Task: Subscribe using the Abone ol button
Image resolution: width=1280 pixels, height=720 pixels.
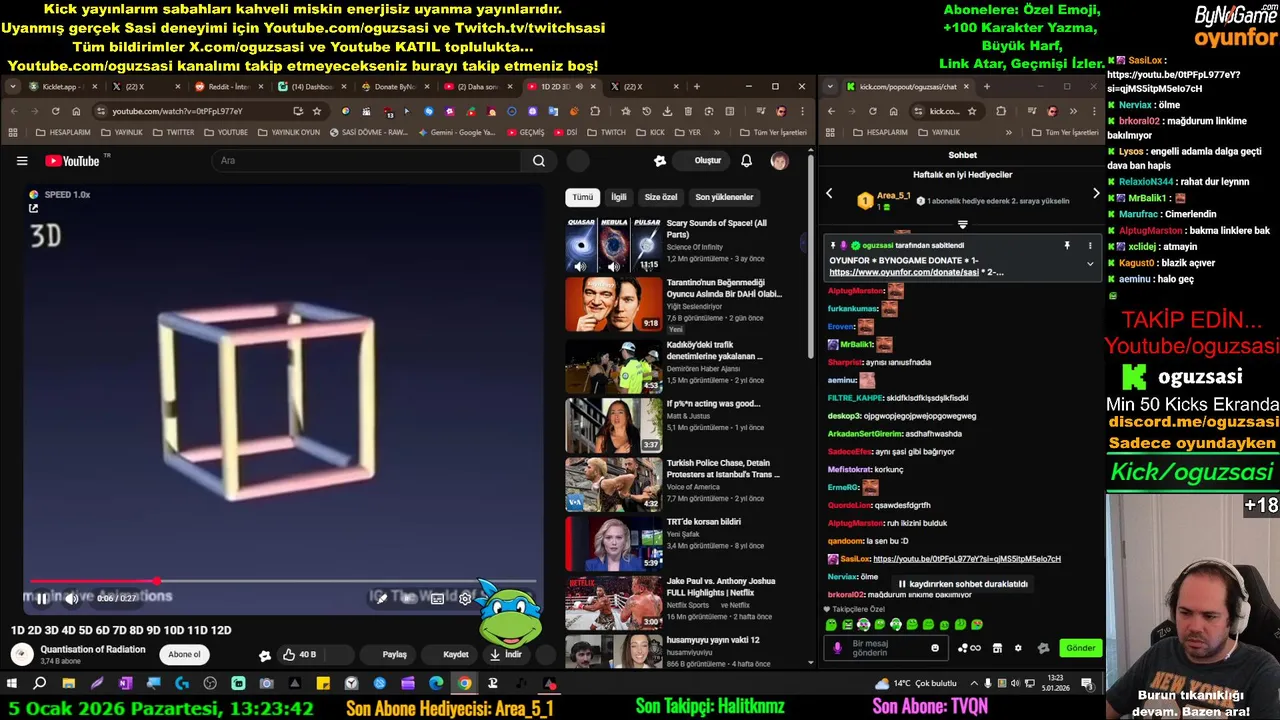Action: 184,655
